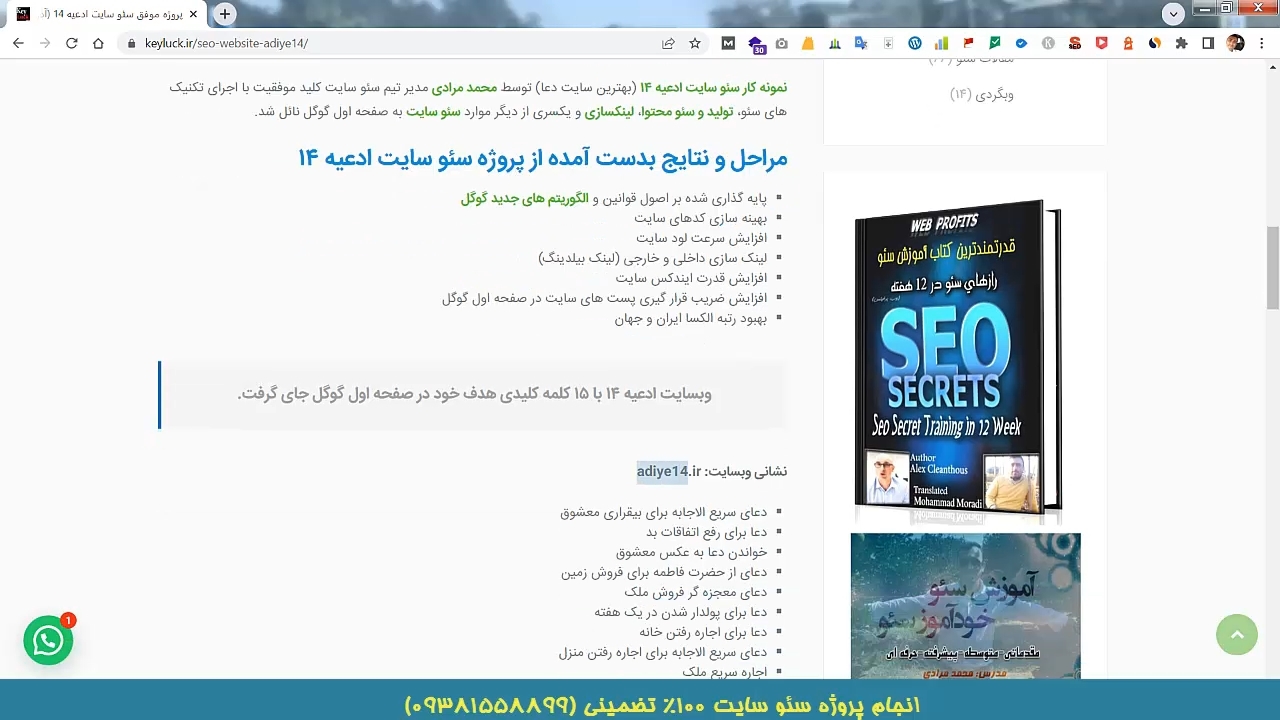Screen dimensions: 1280x720
Task: Open a new browser tab
Action: 225,14
